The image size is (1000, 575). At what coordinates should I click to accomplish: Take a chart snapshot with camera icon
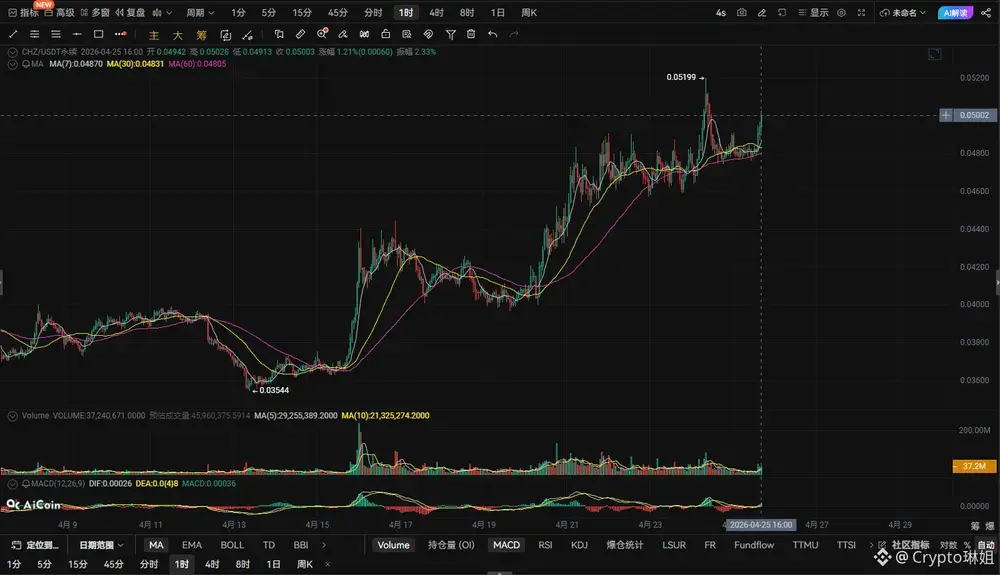coord(742,13)
